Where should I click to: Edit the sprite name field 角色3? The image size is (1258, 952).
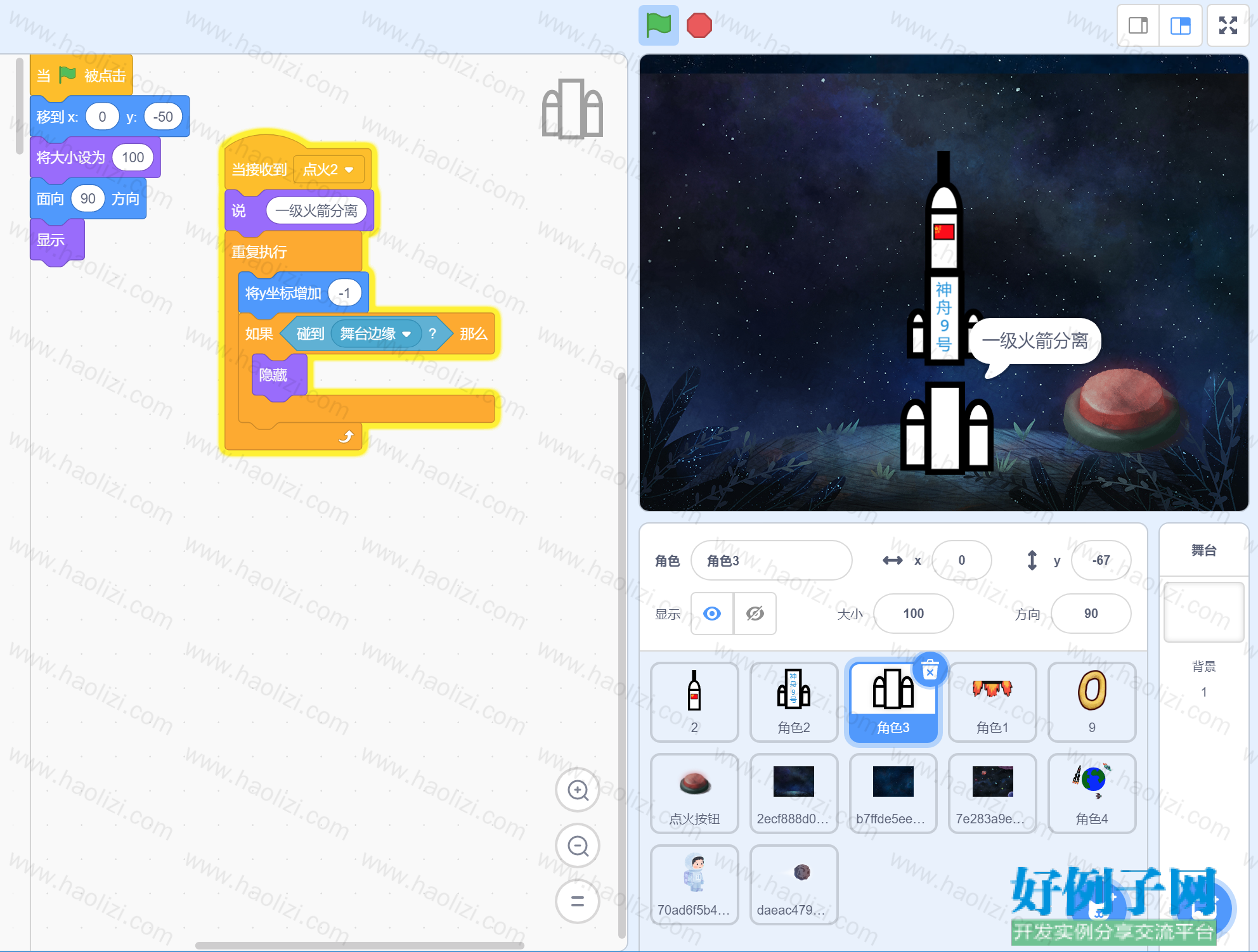[771, 560]
